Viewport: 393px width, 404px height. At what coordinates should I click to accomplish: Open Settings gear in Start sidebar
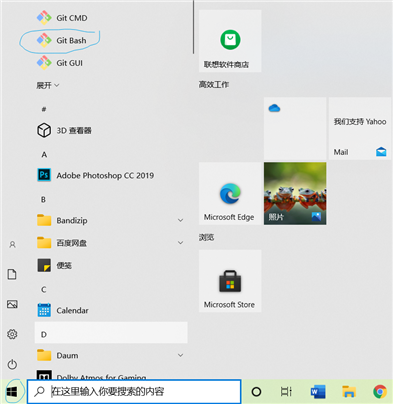click(12, 334)
